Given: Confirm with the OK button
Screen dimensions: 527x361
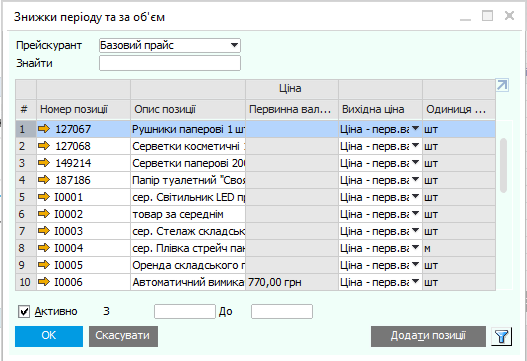Looking at the screenshot, I should tap(49, 336).
